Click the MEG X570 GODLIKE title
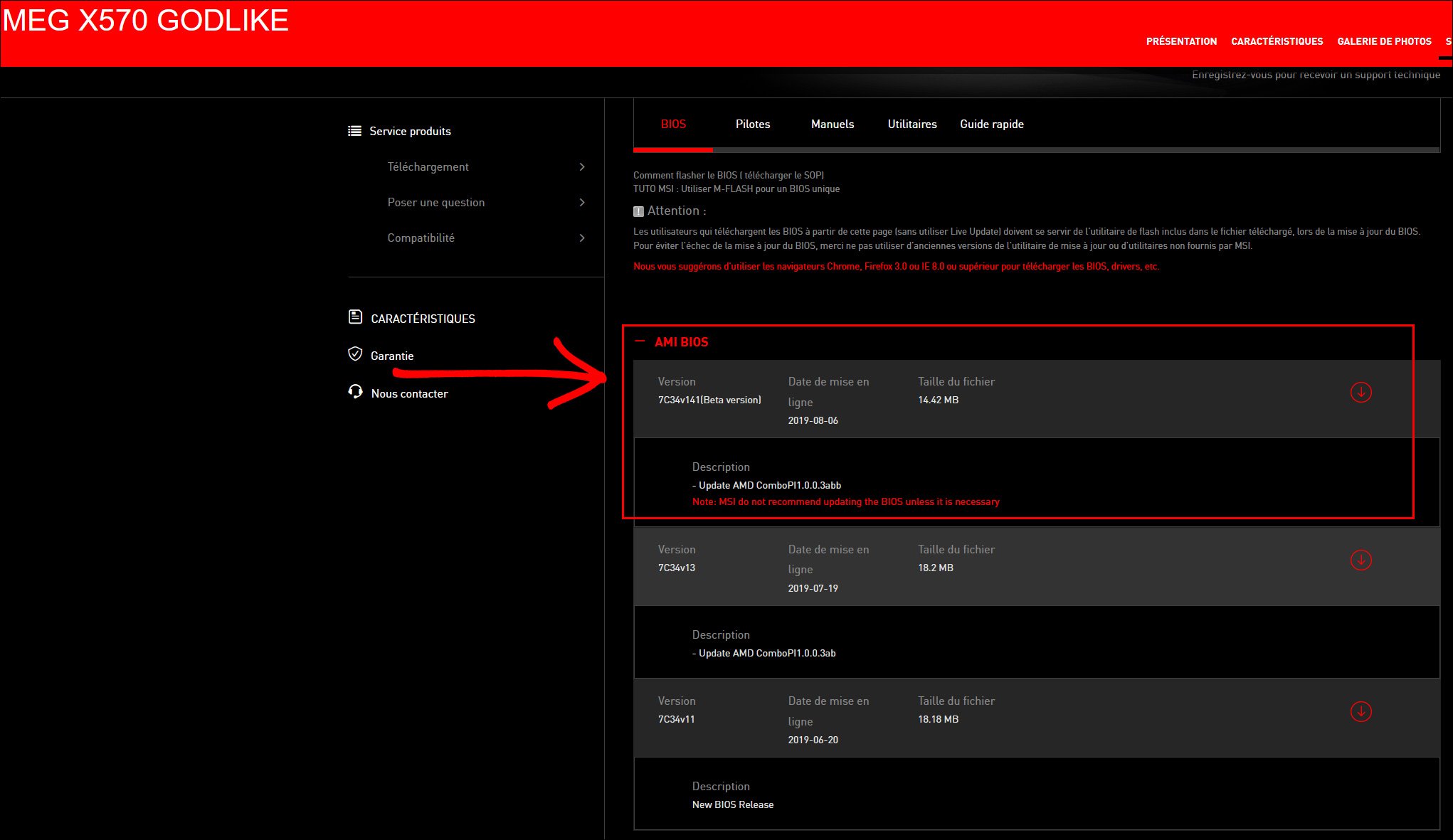Viewport: 1453px width, 840px height. [x=146, y=20]
